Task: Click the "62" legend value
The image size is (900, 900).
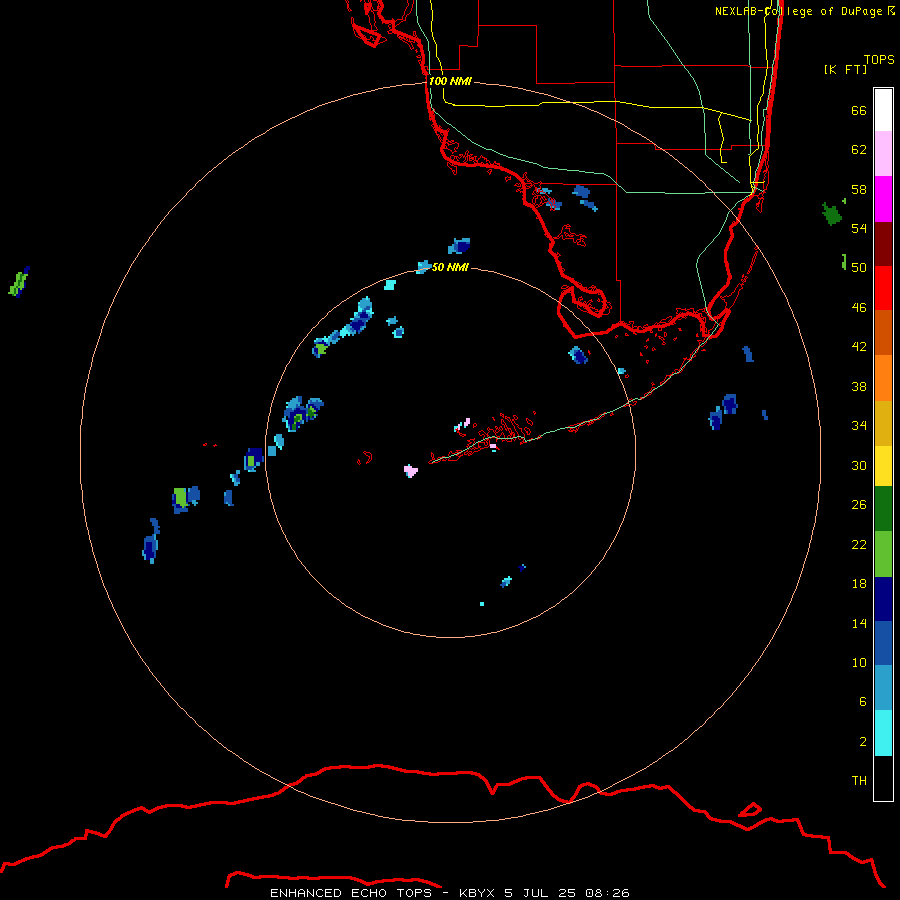Action: coord(859,150)
